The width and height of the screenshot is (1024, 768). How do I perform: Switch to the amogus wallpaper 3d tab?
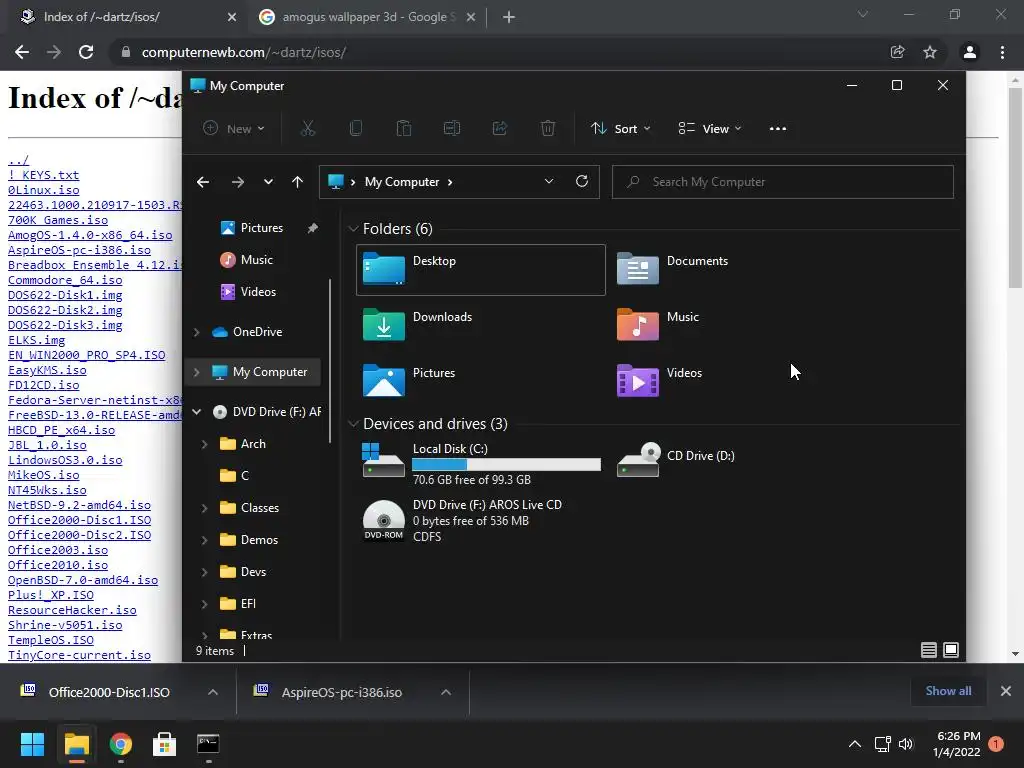[366, 17]
